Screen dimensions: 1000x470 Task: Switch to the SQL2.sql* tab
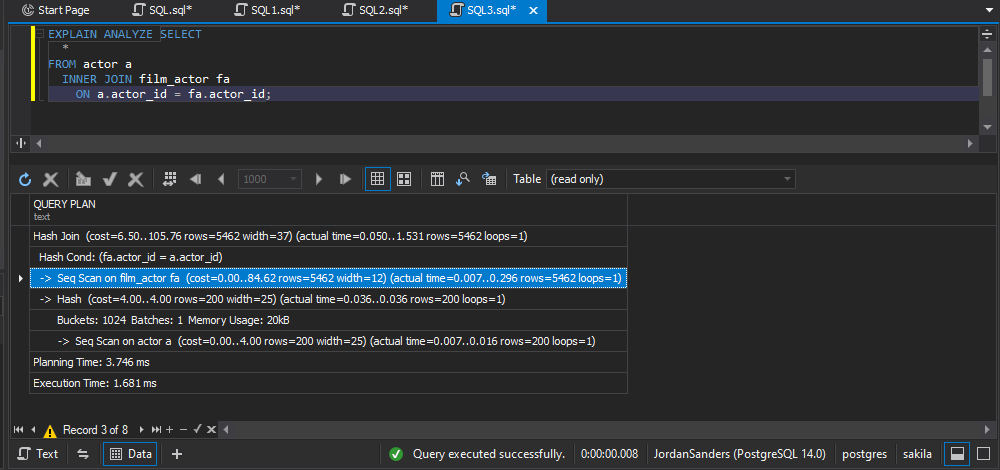375,10
